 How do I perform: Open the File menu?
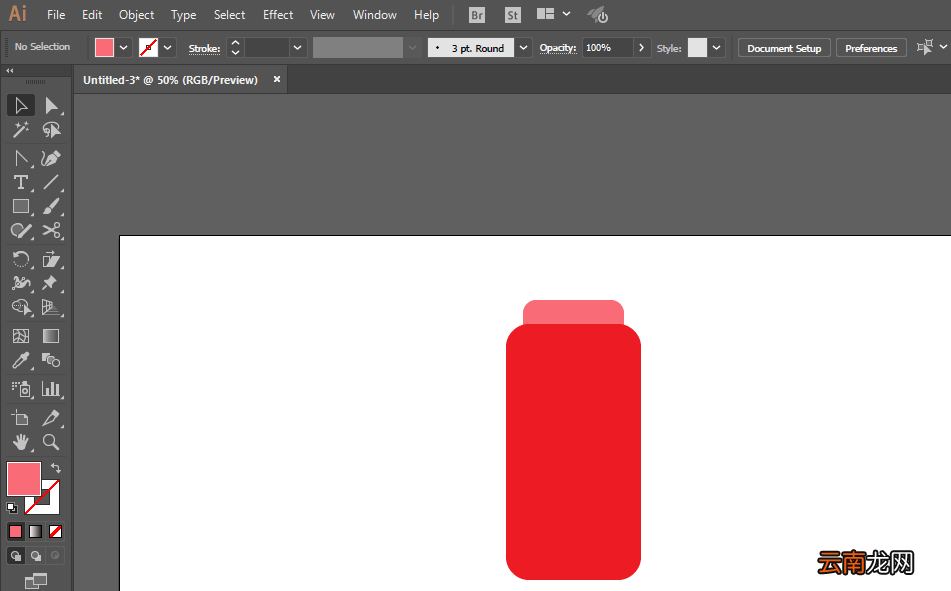pyautogui.click(x=56, y=15)
